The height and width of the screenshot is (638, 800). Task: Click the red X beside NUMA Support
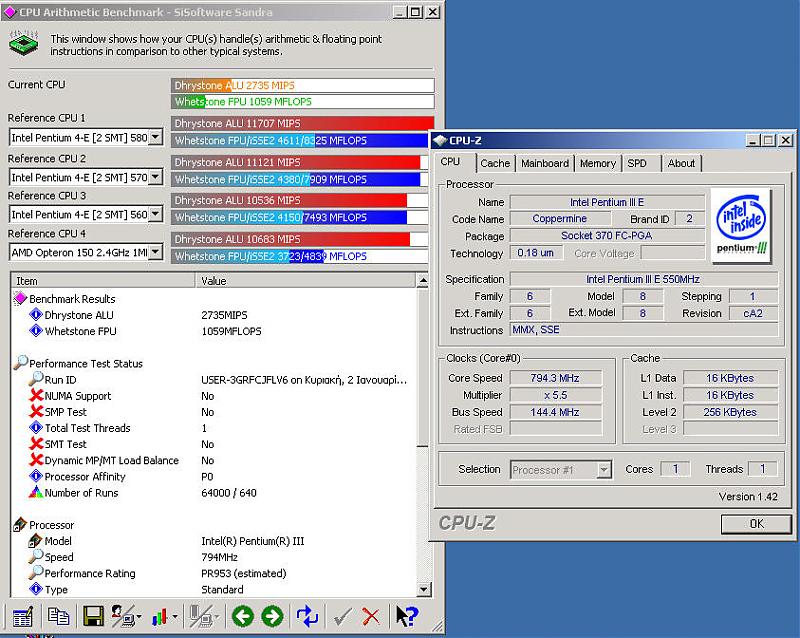tap(36, 395)
